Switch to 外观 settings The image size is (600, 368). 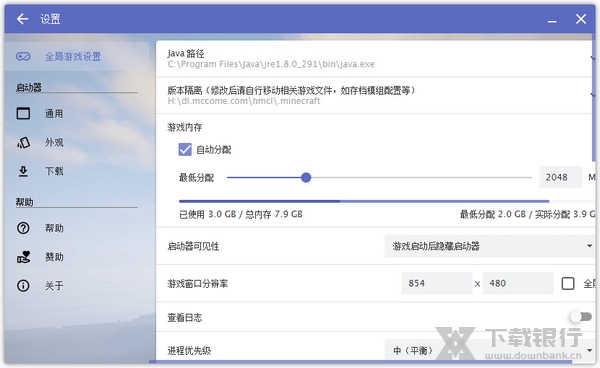(77, 142)
